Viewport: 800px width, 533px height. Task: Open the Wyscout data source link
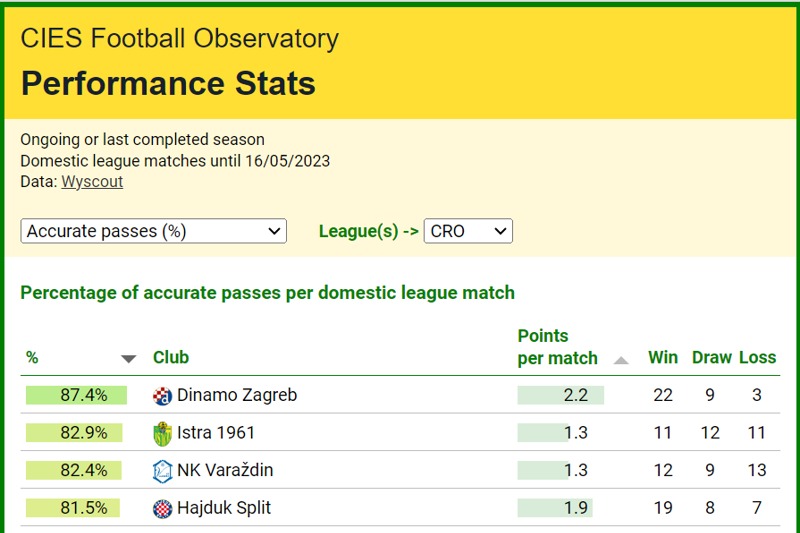(x=92, y=182)
